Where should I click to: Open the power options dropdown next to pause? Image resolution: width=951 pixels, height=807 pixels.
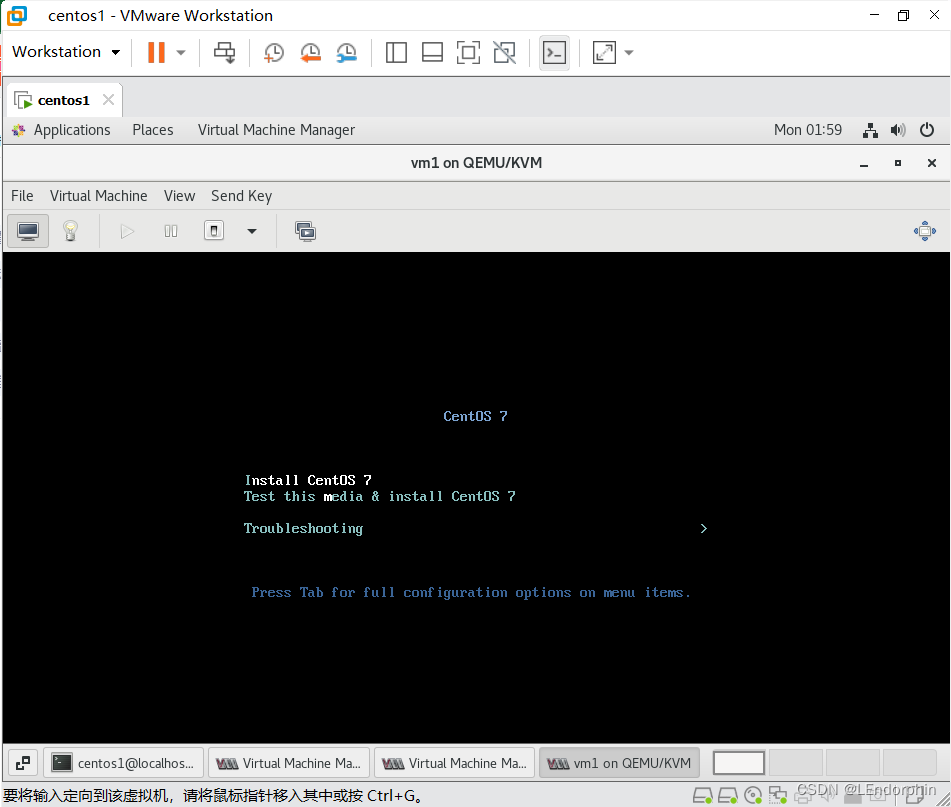click(x=181, y=53)
